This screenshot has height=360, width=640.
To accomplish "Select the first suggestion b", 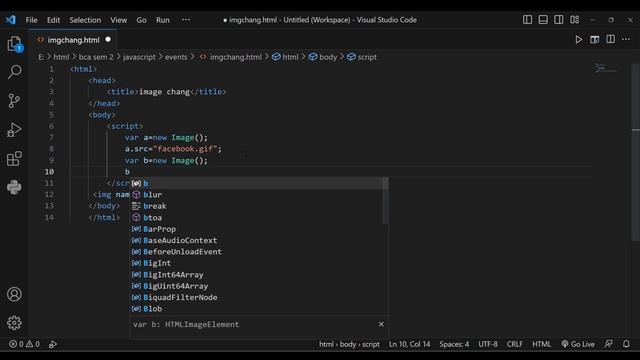I will [259, 183].
